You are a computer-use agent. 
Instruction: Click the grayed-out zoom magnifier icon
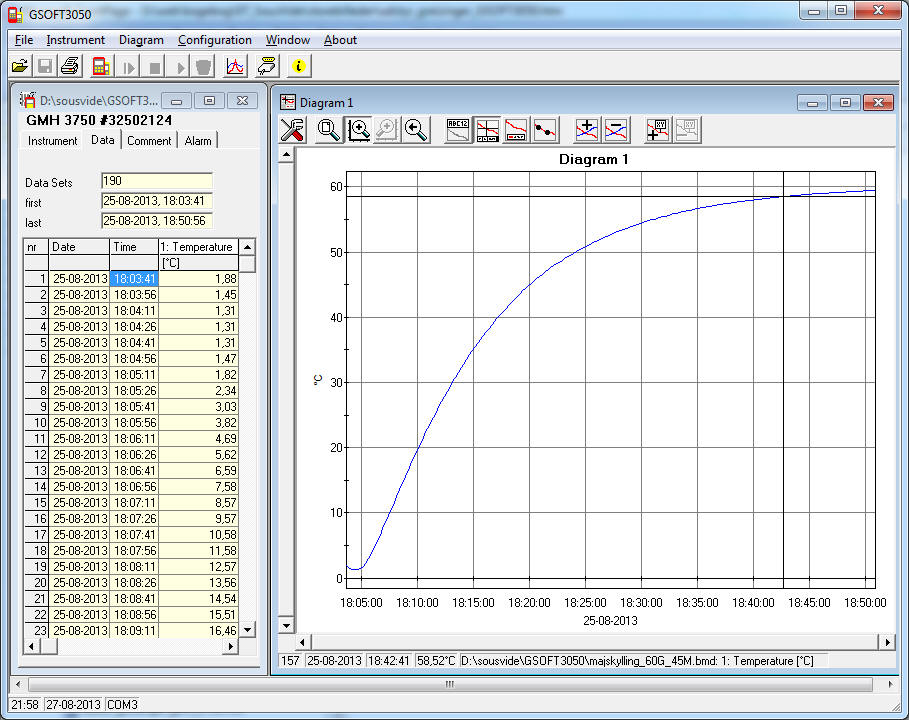coord(386,130)
